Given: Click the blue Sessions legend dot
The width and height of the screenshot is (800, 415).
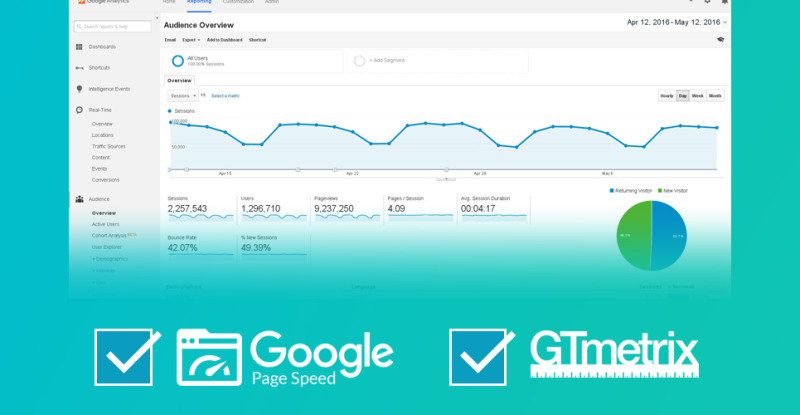Looking at the screenshot, I should [170, 111].
